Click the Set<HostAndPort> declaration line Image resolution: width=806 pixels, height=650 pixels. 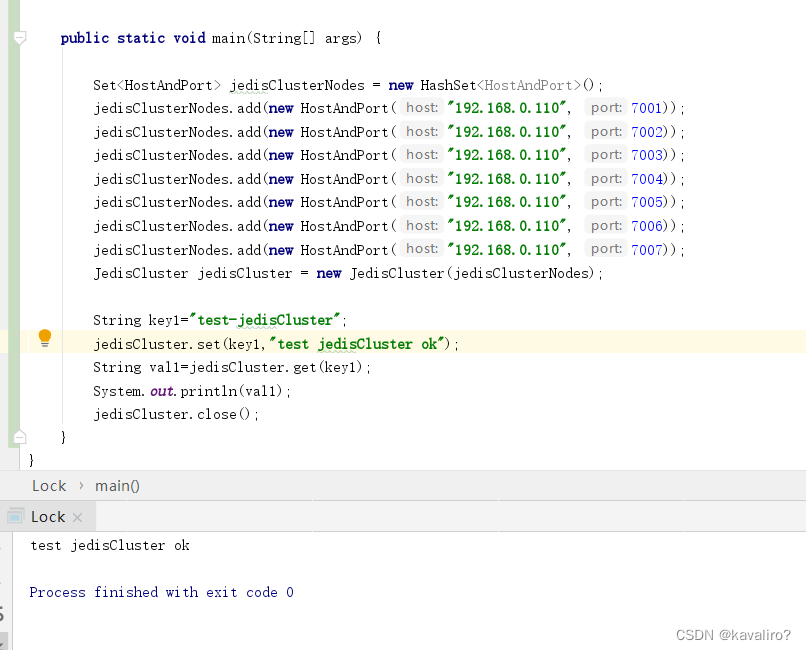(x=347, y=85)
